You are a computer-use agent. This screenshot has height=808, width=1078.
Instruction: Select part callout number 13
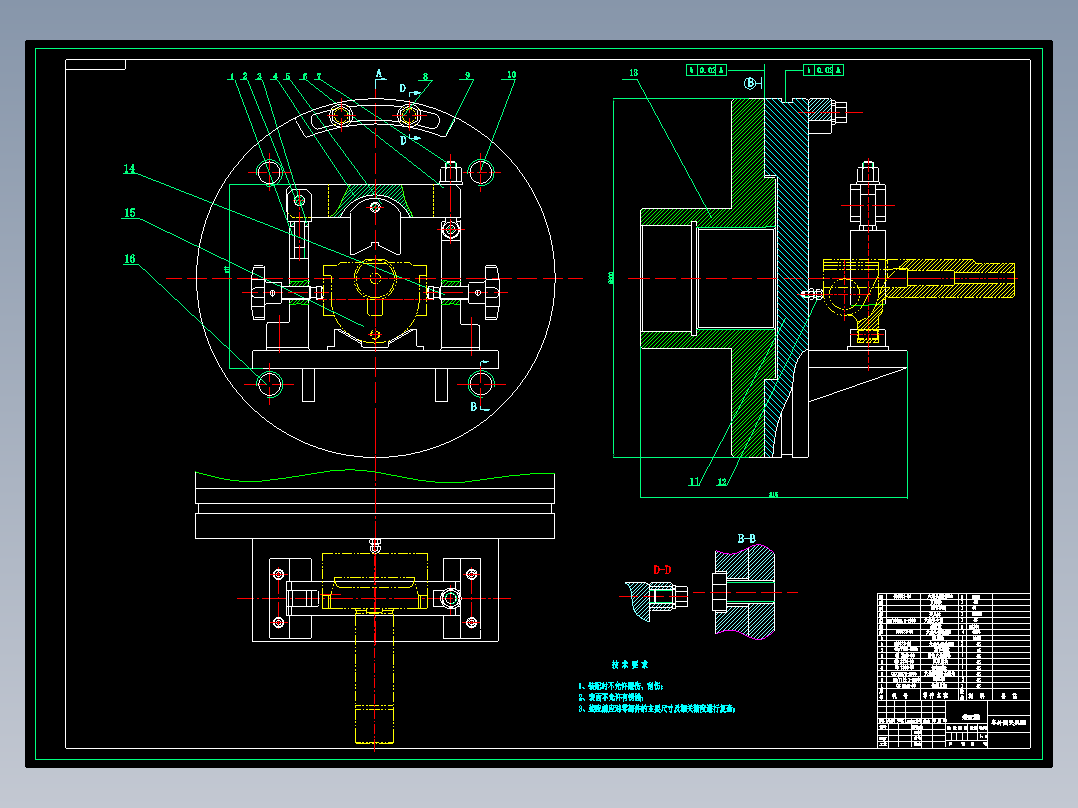(633, 72)
